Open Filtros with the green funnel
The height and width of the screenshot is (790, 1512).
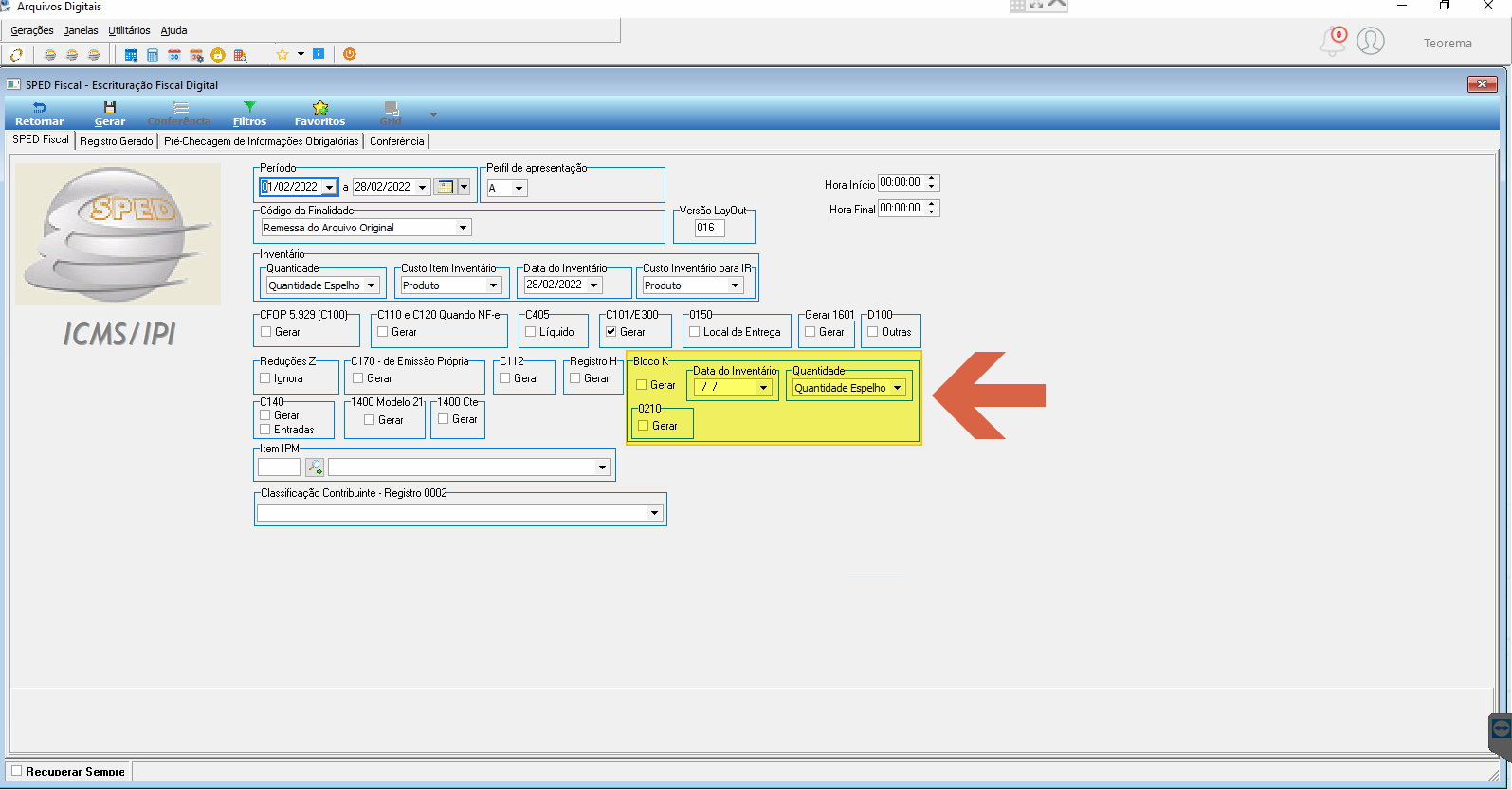point(249,114)
